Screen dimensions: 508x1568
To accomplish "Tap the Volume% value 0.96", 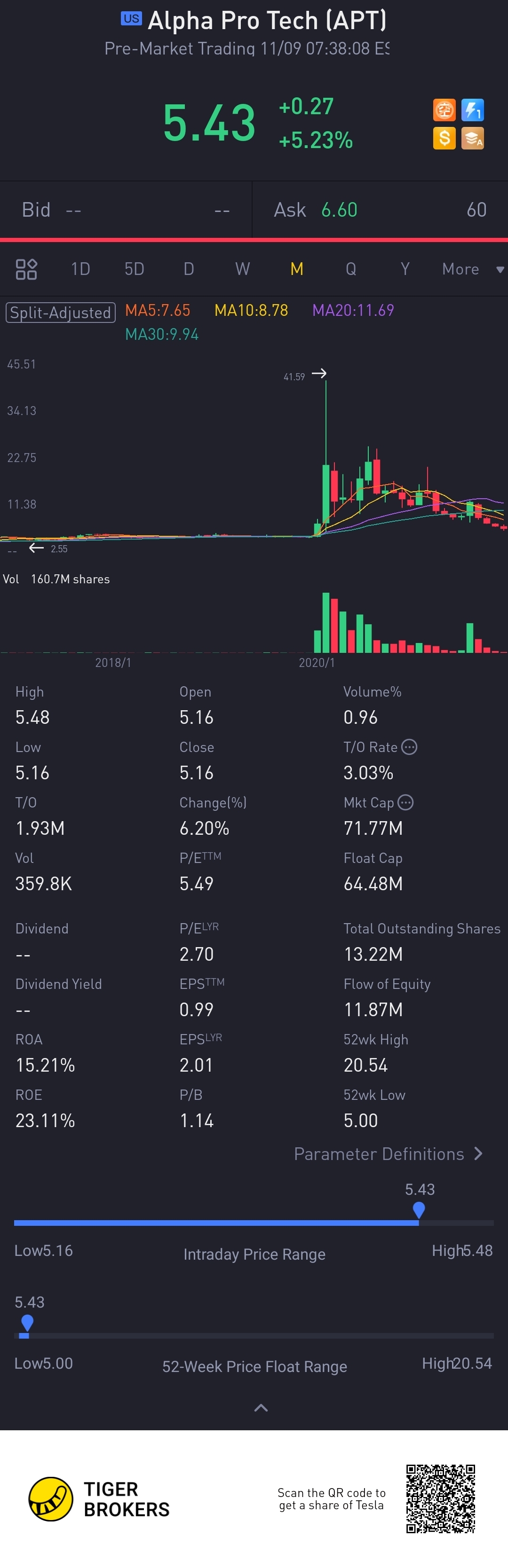I will pos(361,717).
